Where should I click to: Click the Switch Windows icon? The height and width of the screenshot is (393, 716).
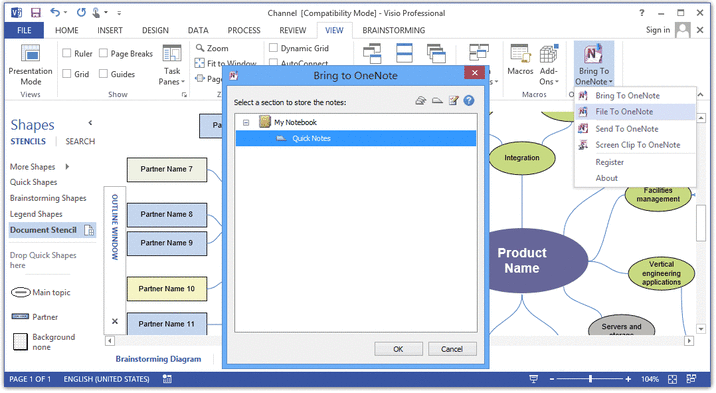coord(479,52)
